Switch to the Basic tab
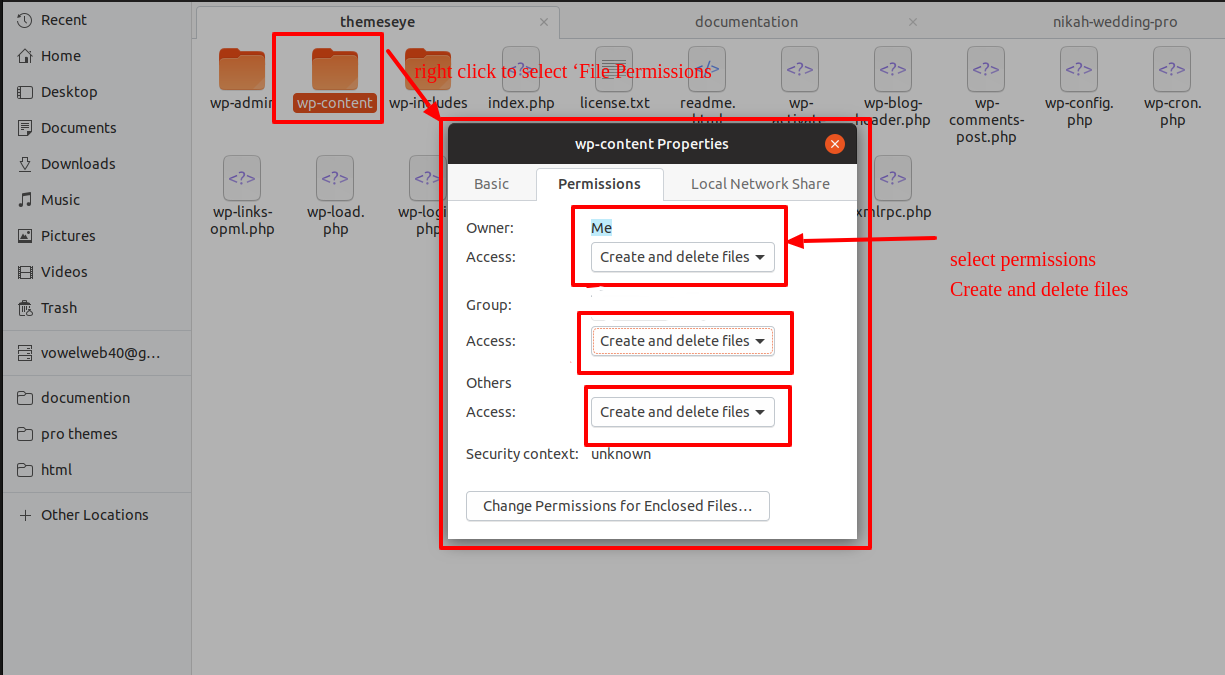Screen dimensions: 1225x675 491,184
